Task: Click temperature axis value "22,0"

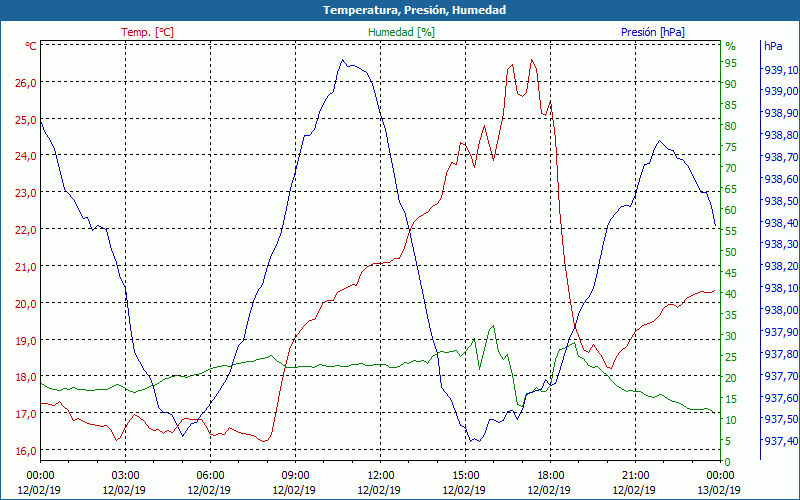Action: (25, 230)
